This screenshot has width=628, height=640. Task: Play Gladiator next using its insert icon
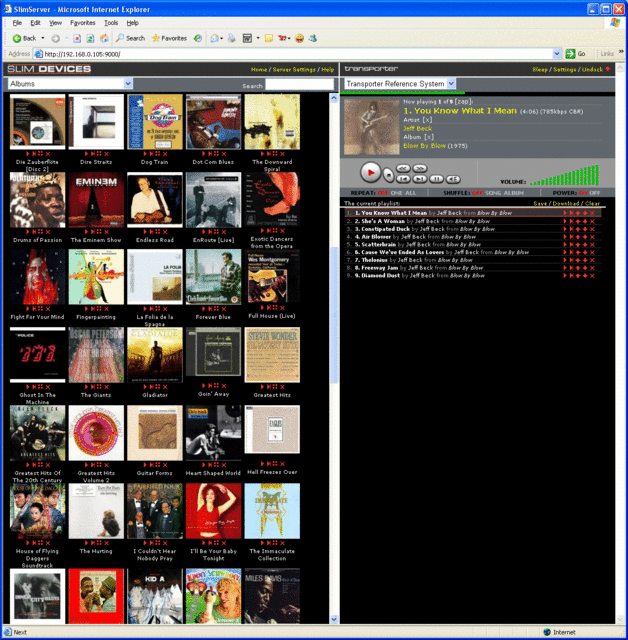tap(152, 387)
